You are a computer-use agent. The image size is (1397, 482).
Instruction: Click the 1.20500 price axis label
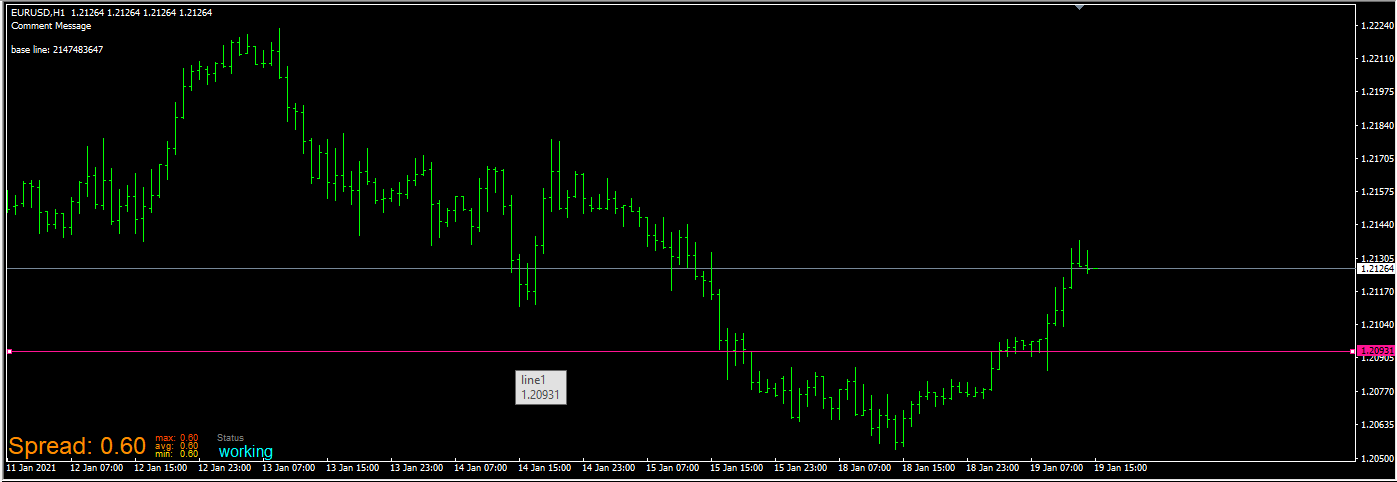[x=1376, y=458]
